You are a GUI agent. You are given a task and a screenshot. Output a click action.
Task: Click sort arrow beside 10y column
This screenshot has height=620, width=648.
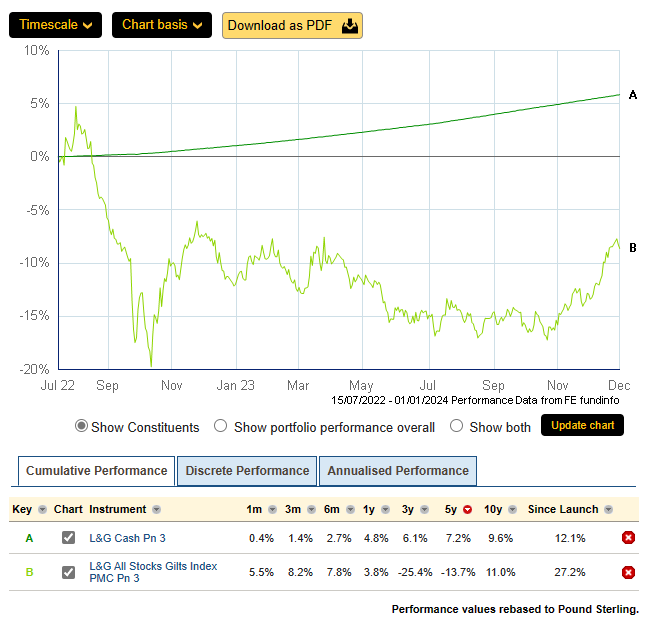(513, 510)
